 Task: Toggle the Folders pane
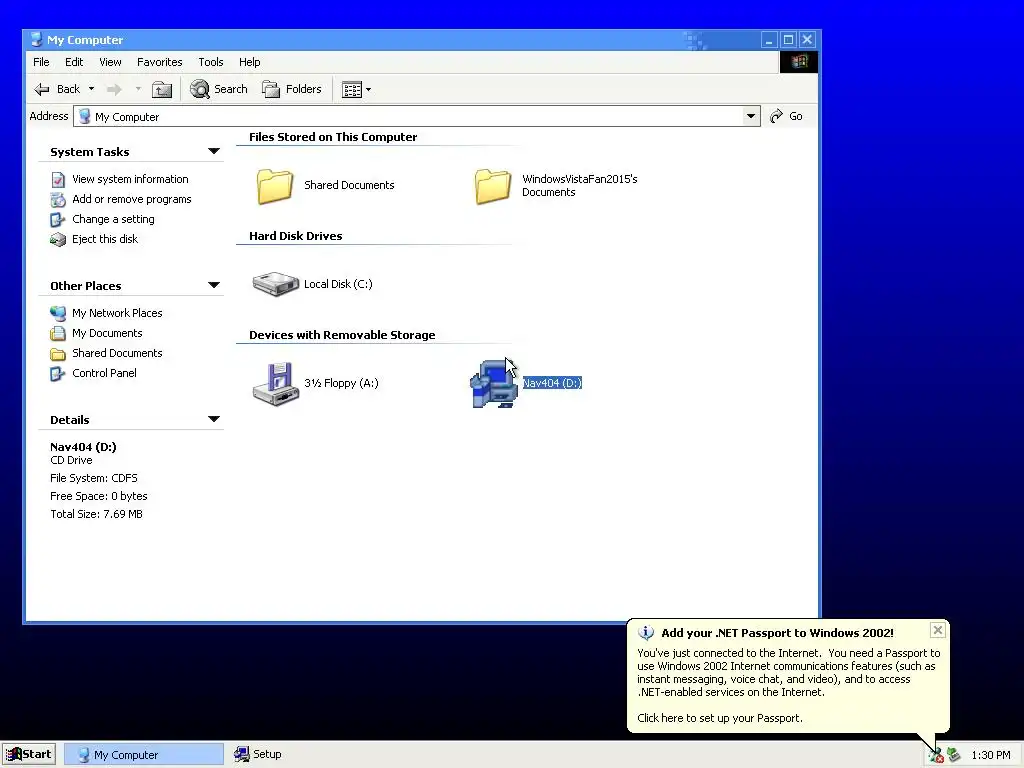click(x=292, y=89)
